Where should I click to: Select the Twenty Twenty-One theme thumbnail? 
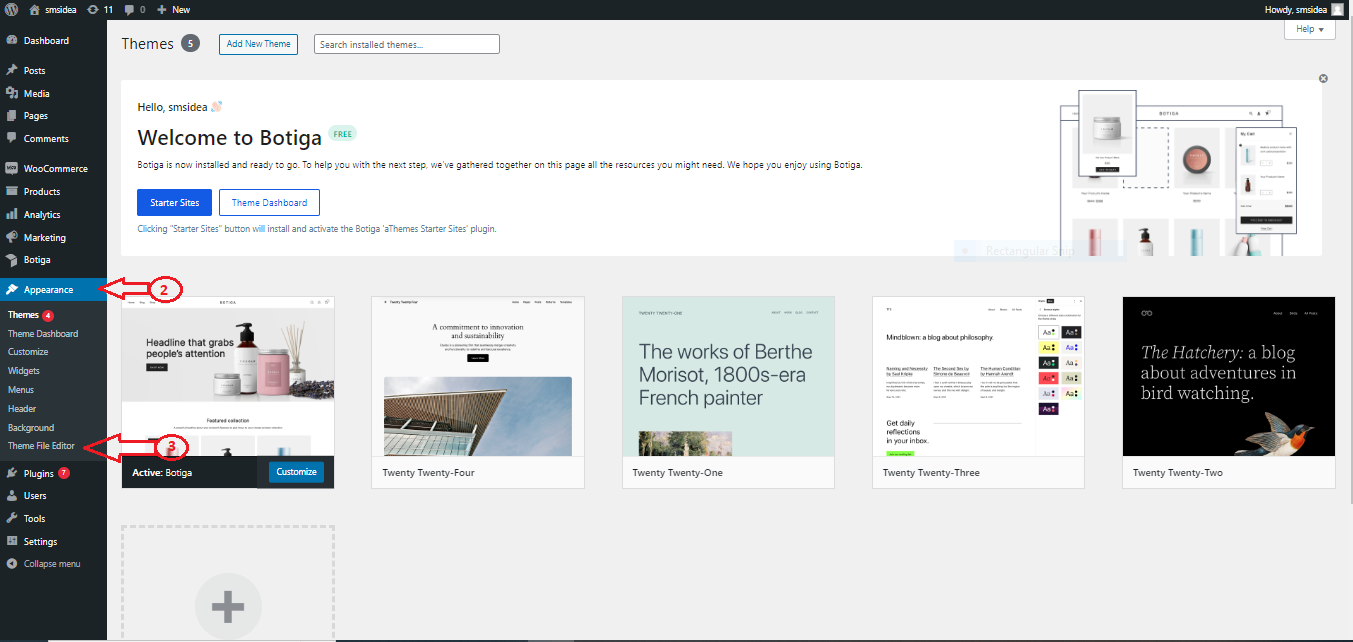pyautogui.click(x=728, y=376)
